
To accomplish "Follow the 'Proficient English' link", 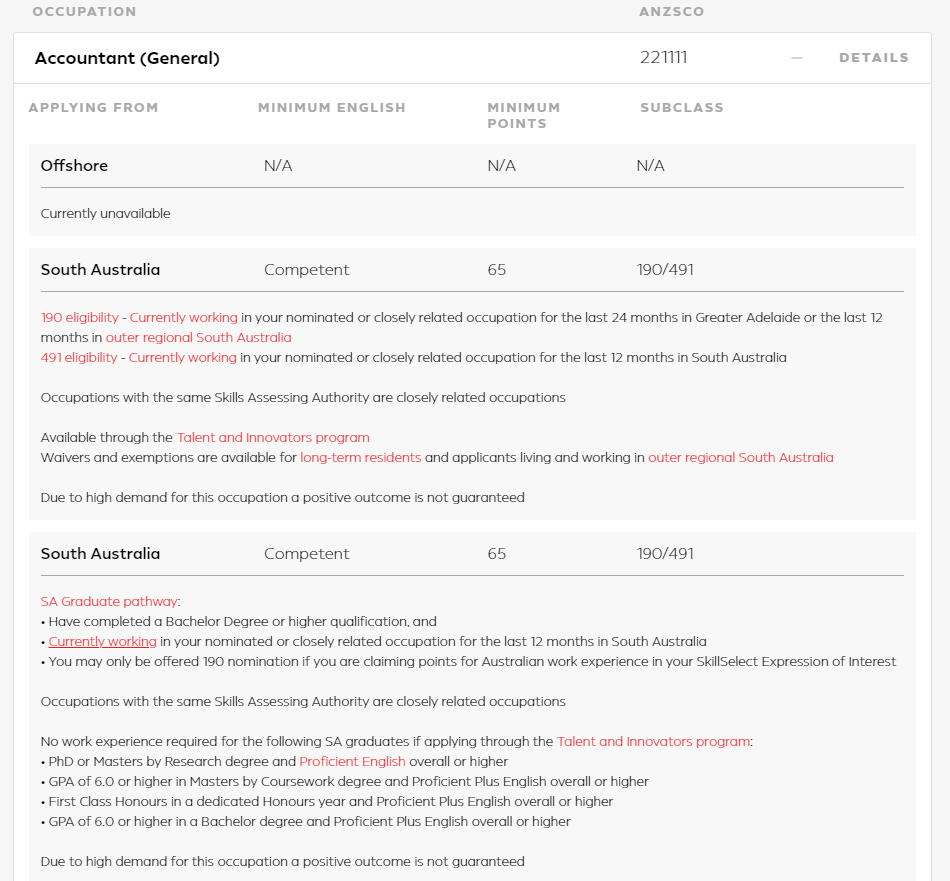I will click(x=352, y=761).
